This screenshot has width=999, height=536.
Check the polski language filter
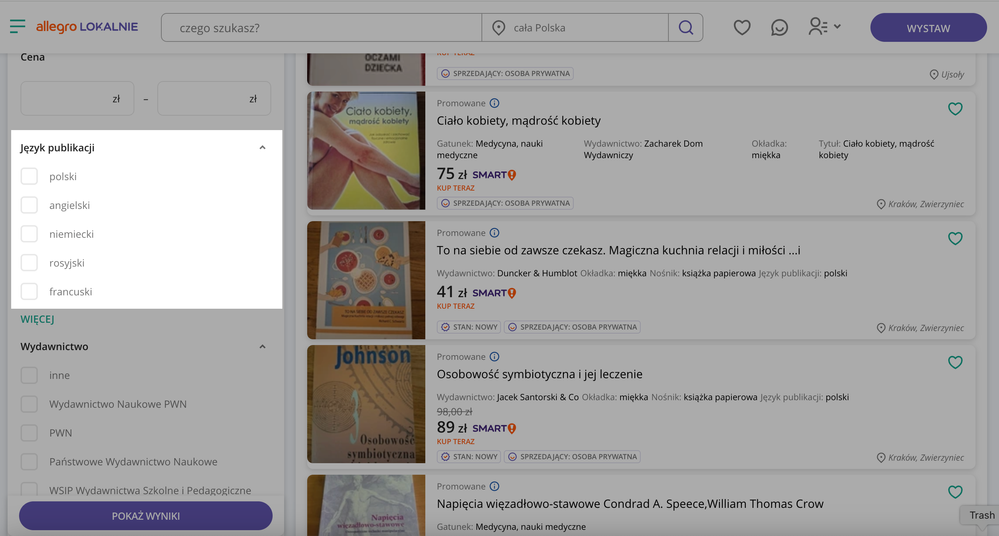tap(29, 177)
